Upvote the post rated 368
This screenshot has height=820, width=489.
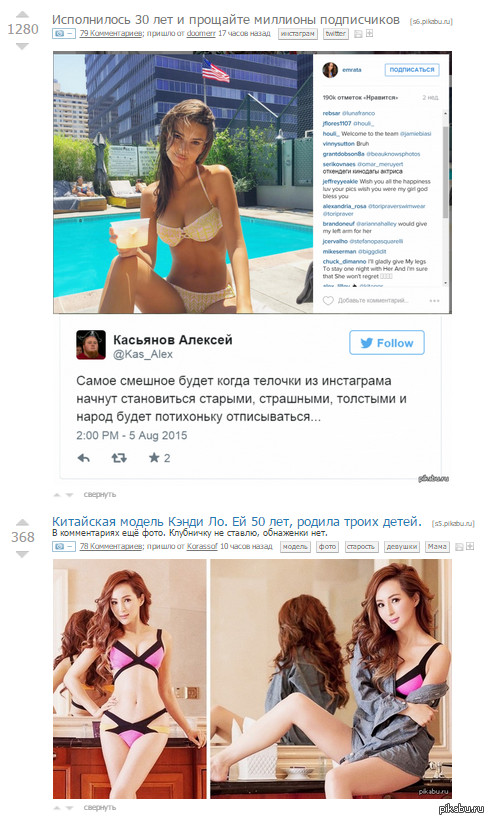pos(22,522)
